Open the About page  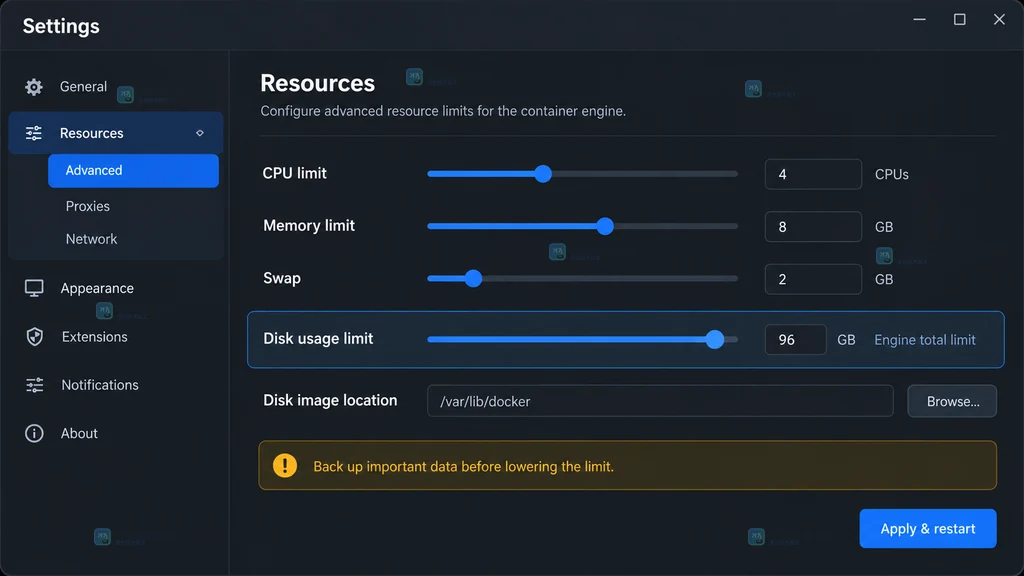tap(79, 434)
